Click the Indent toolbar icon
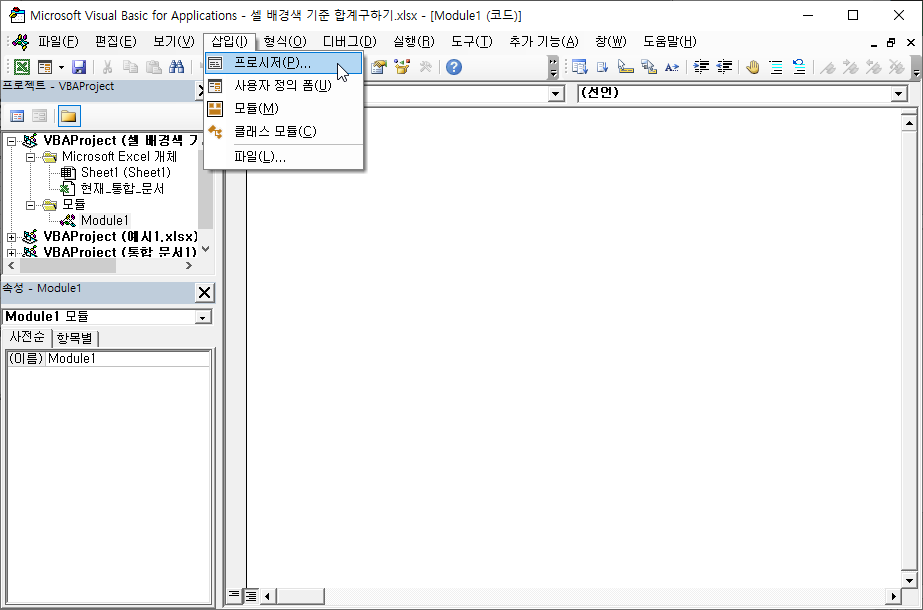923x610 pixels. tap(701, 67)
